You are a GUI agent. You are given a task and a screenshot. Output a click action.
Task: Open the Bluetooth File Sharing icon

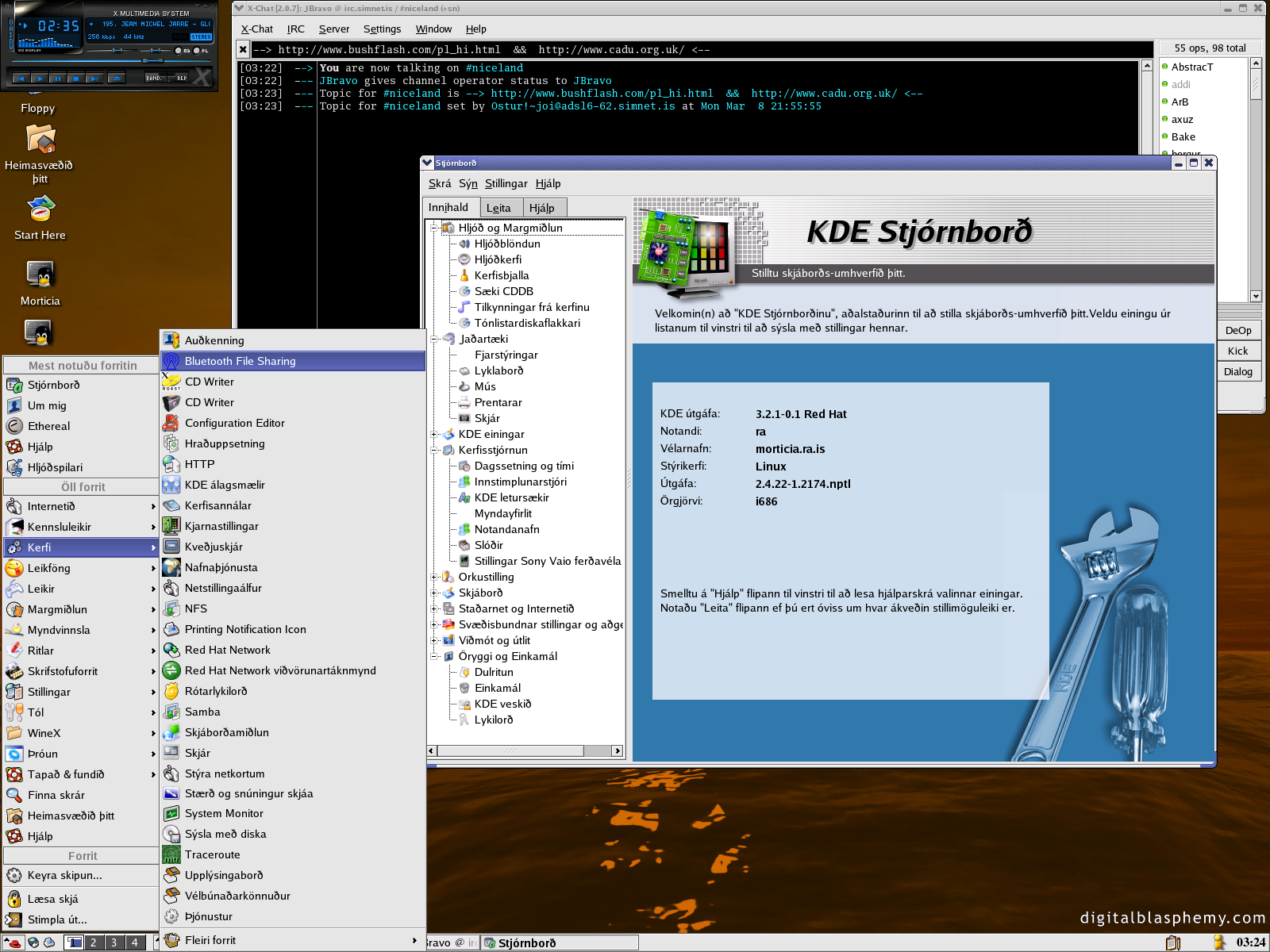point(171,361)
